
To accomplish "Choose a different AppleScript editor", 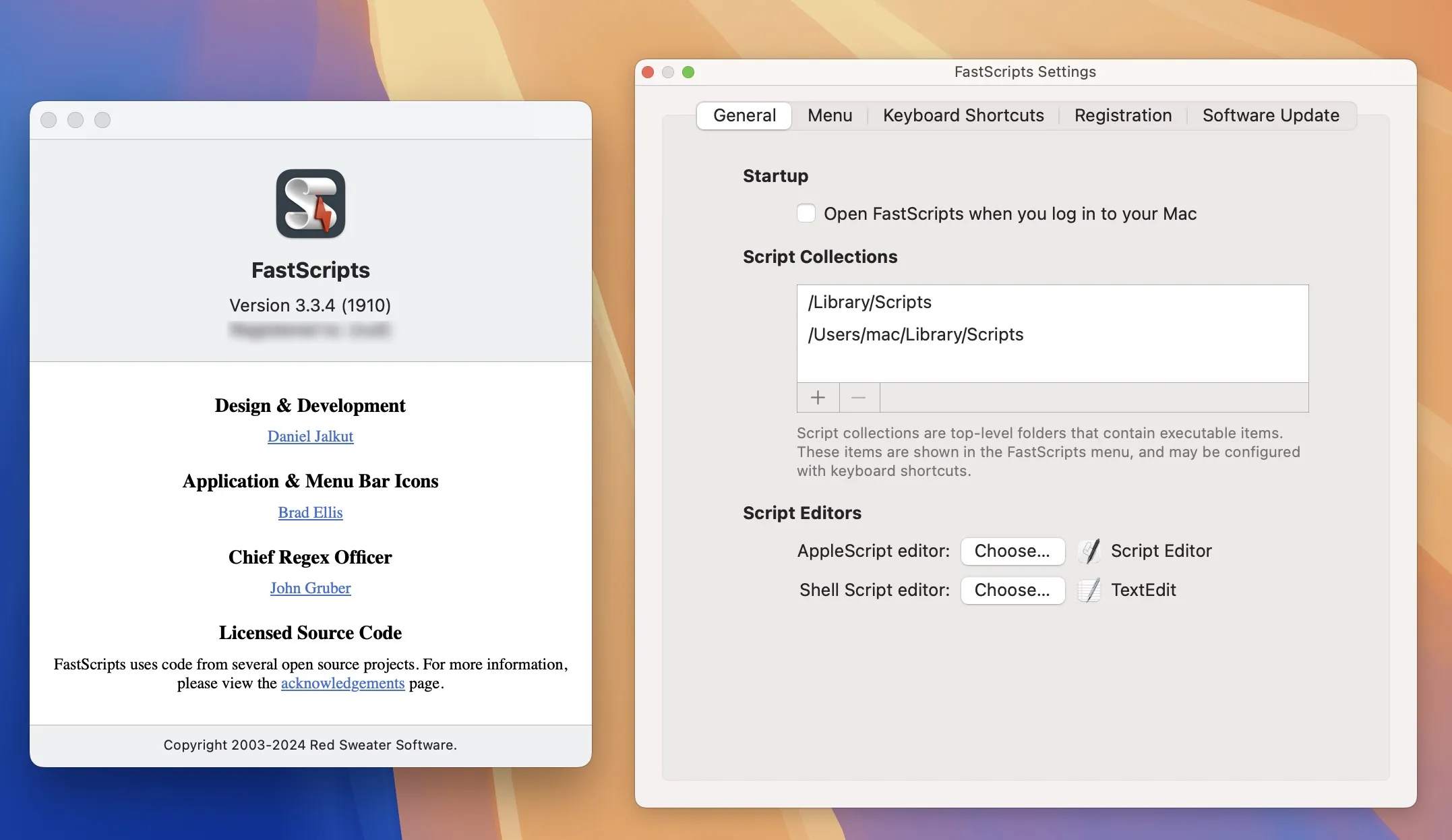I will pyautogui.click(x=1012, y=551).
